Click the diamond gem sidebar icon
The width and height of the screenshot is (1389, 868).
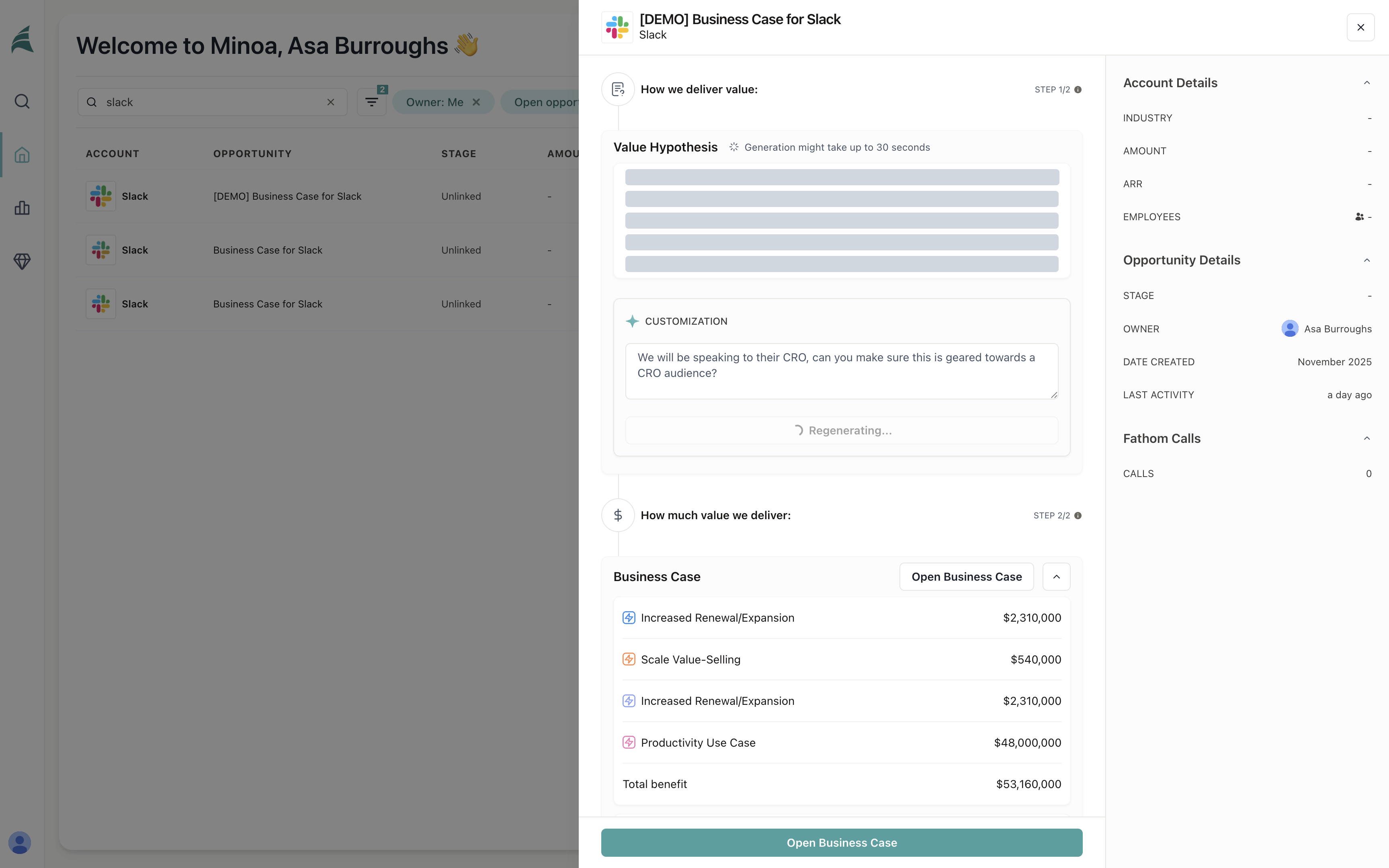click(22, 261)
